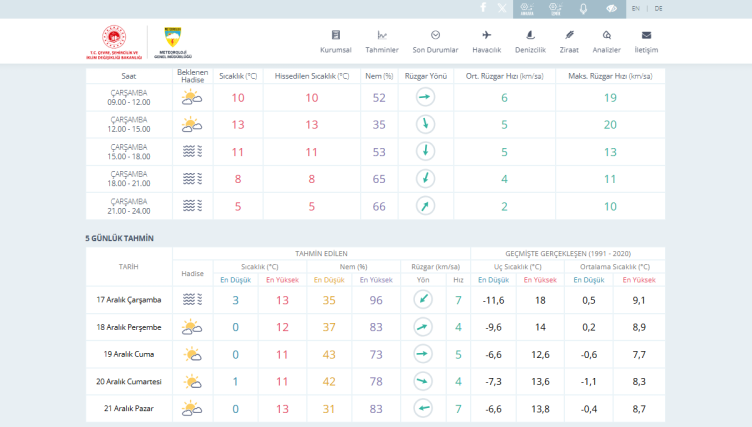Expand the Tahminler menu
The image size is (752, 427).
click(x=381, y=41)
